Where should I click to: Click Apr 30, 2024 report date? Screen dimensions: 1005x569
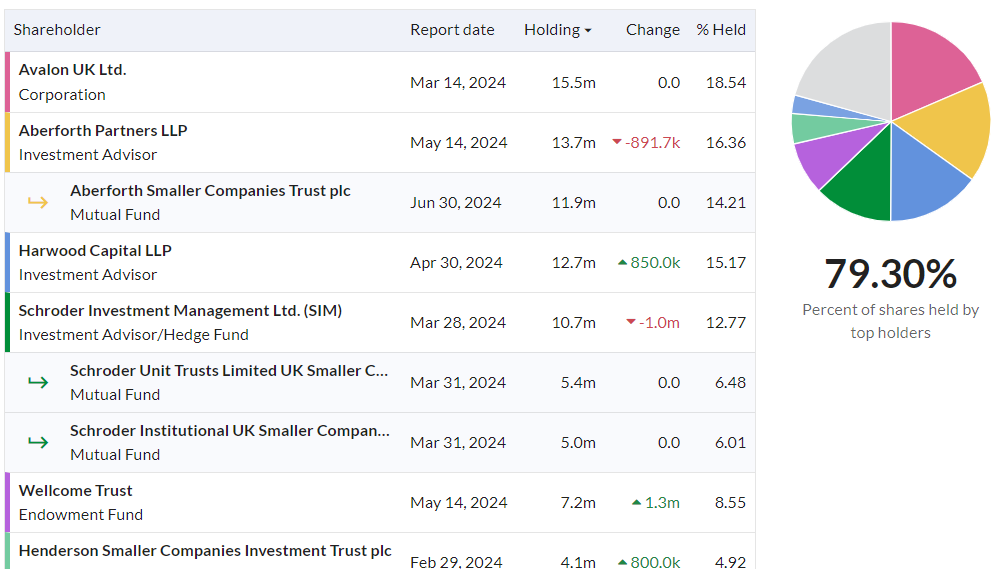[x=456, y=263]
